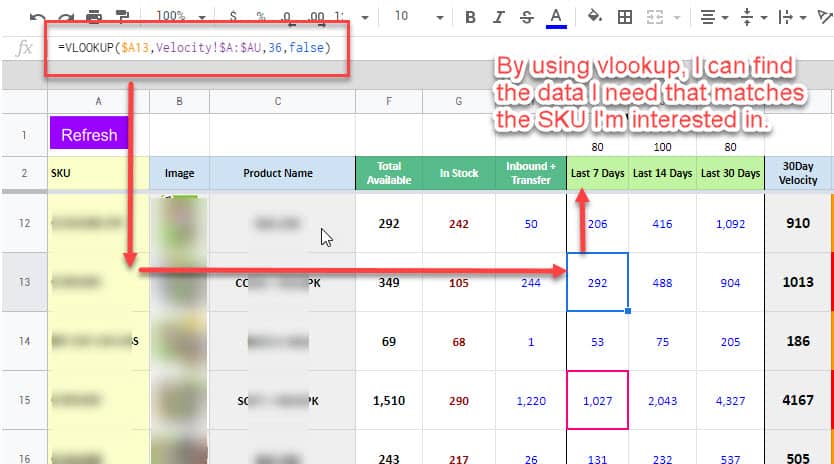Viewport: 834px width, 464px height.
Task: Toggle Strikethrough formatting
Action: coord(527,17)
